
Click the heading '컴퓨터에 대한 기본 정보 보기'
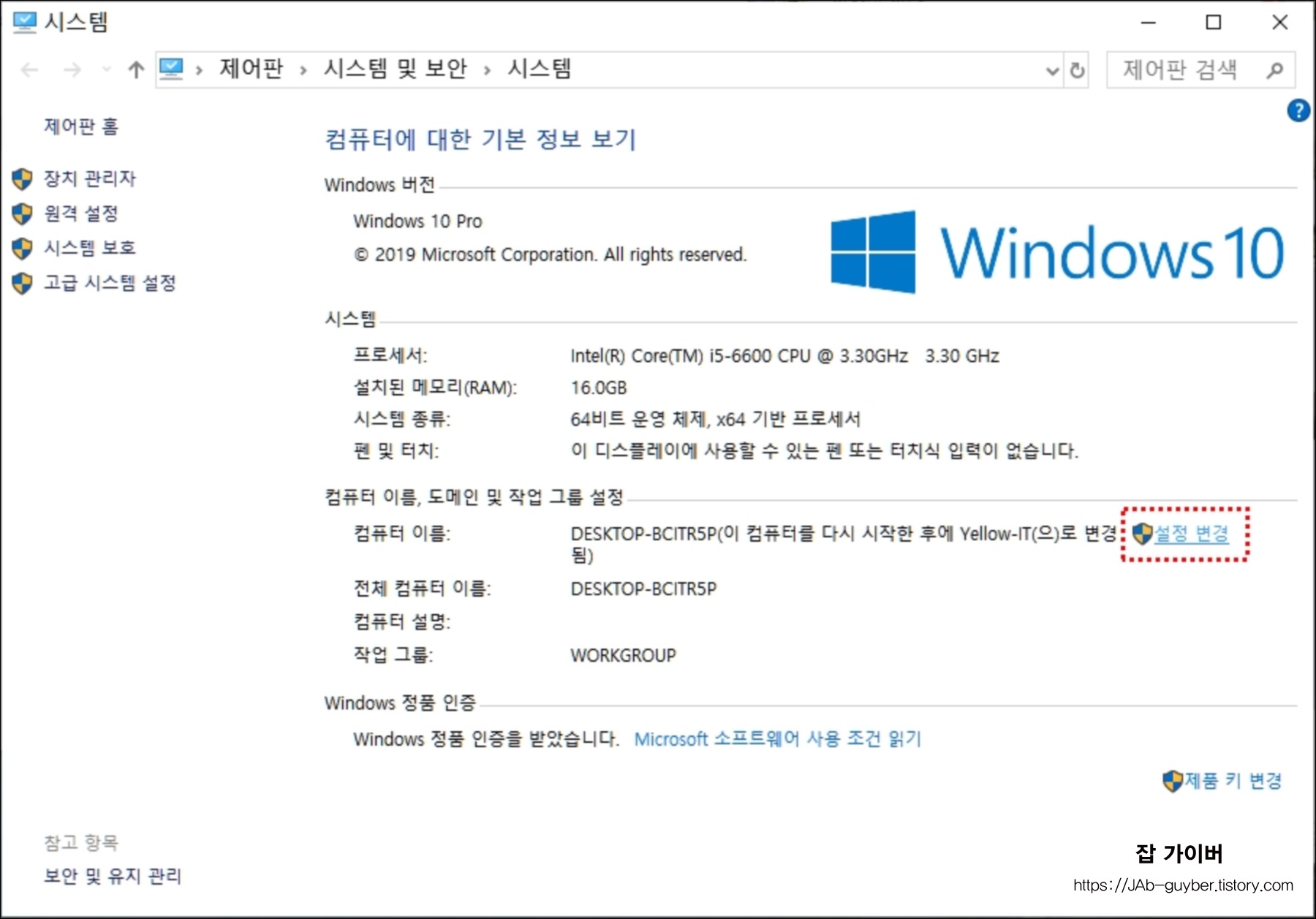click(480, 139)
